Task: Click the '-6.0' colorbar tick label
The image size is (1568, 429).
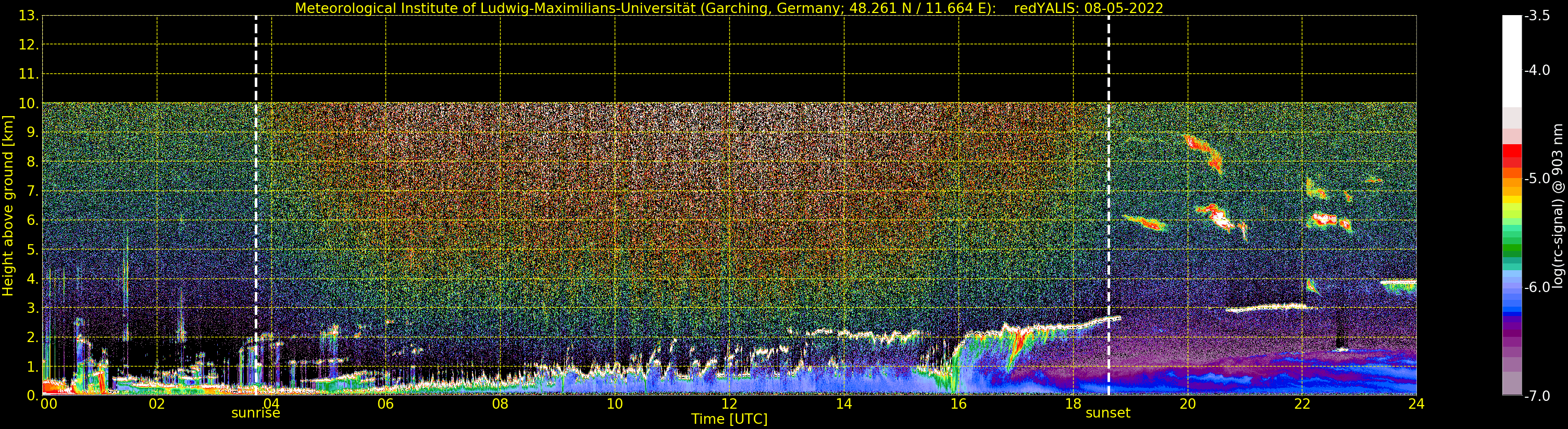Action: click(1538, 287)
